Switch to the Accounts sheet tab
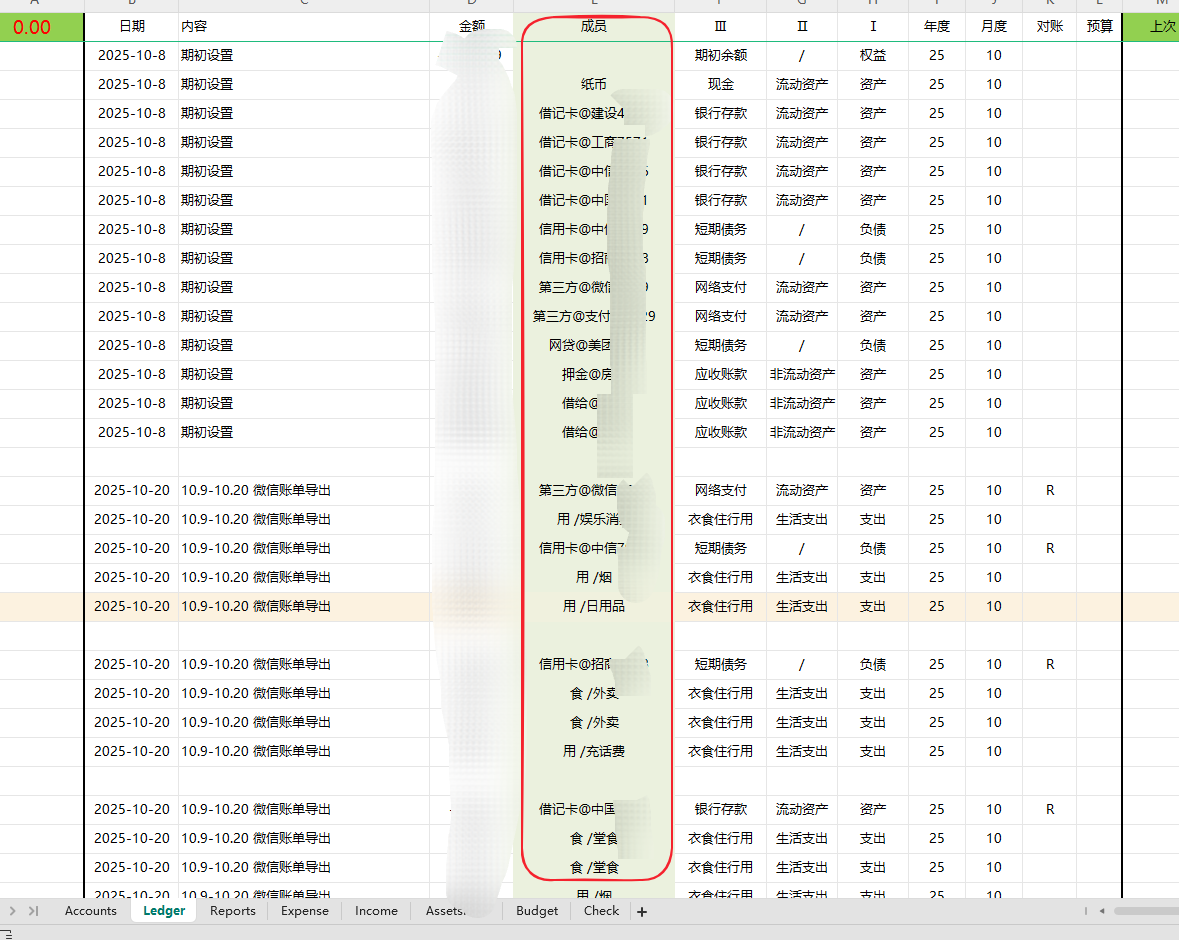This screenshot has width=1179, height=940. (91, 911)
